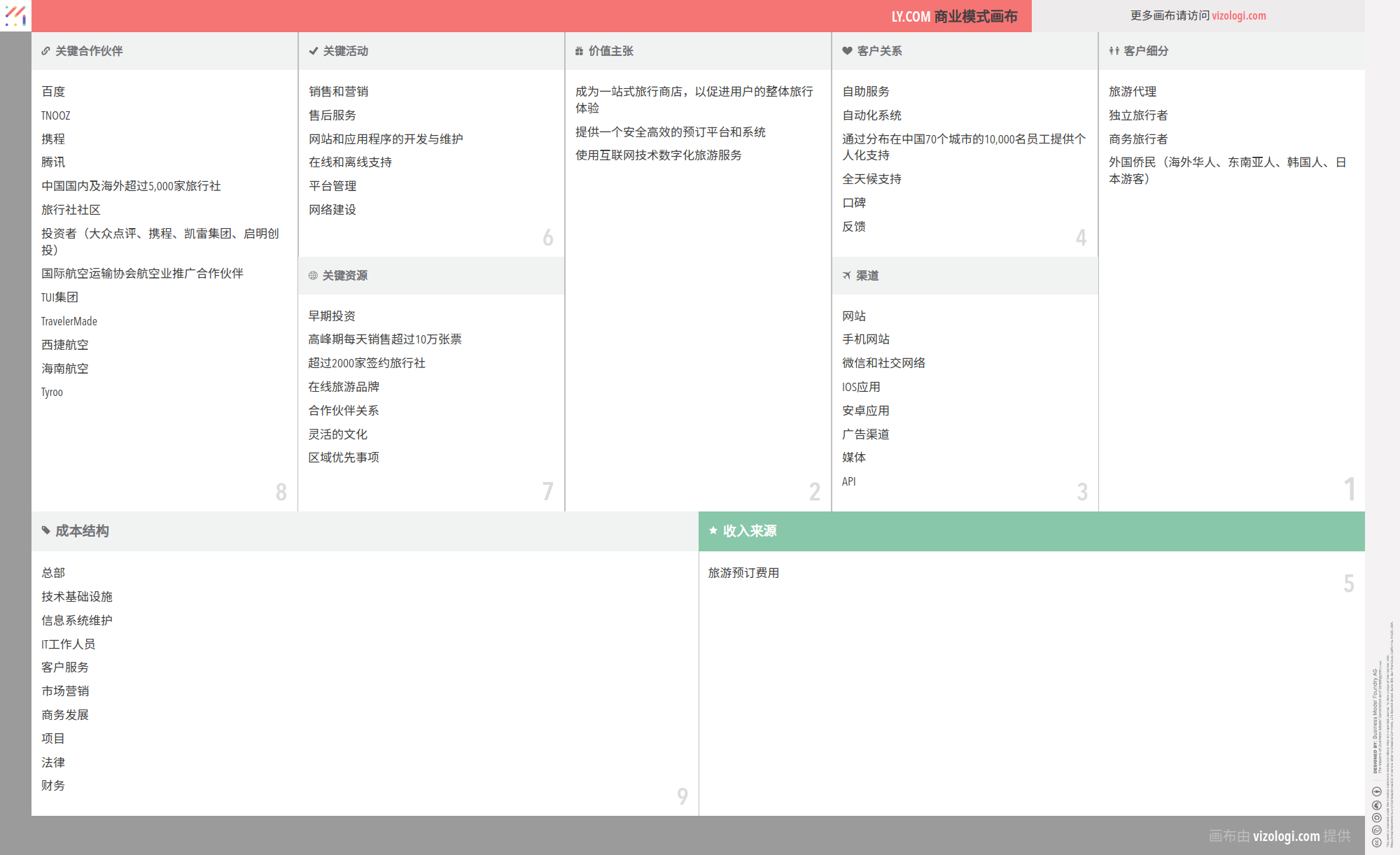Click the API channel entry
The image size is (1400, 855).
848,481
